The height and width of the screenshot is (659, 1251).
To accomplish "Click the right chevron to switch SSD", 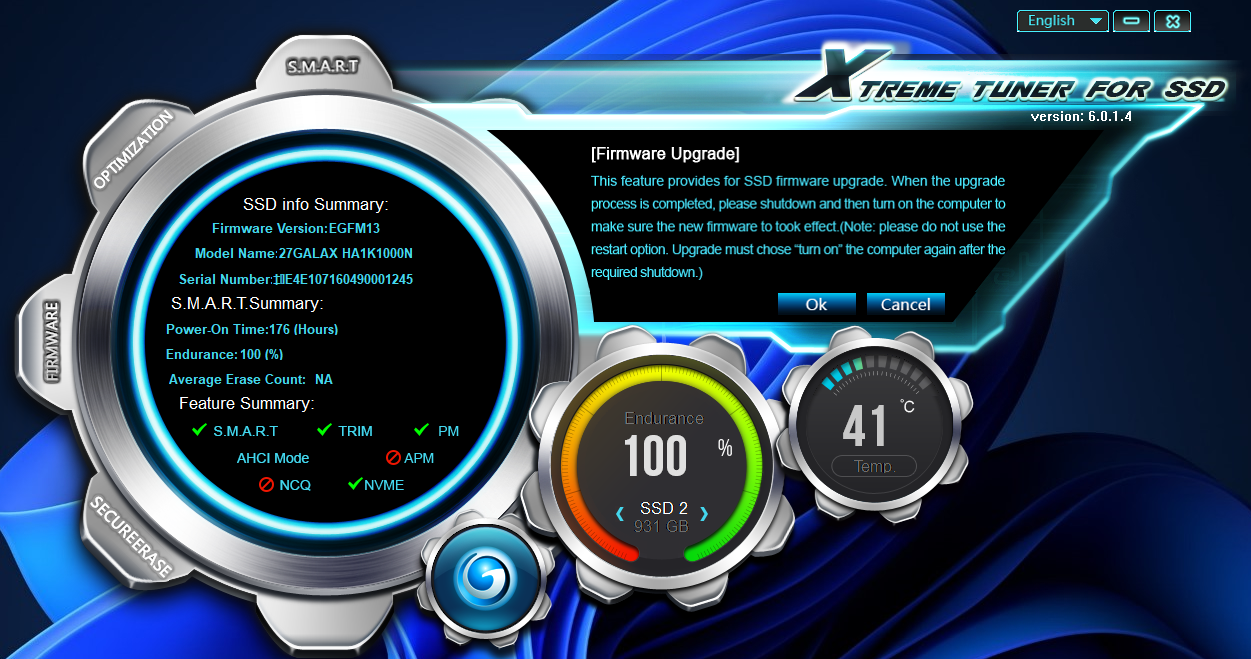I will pyautogui.click(x=705, y=512).
